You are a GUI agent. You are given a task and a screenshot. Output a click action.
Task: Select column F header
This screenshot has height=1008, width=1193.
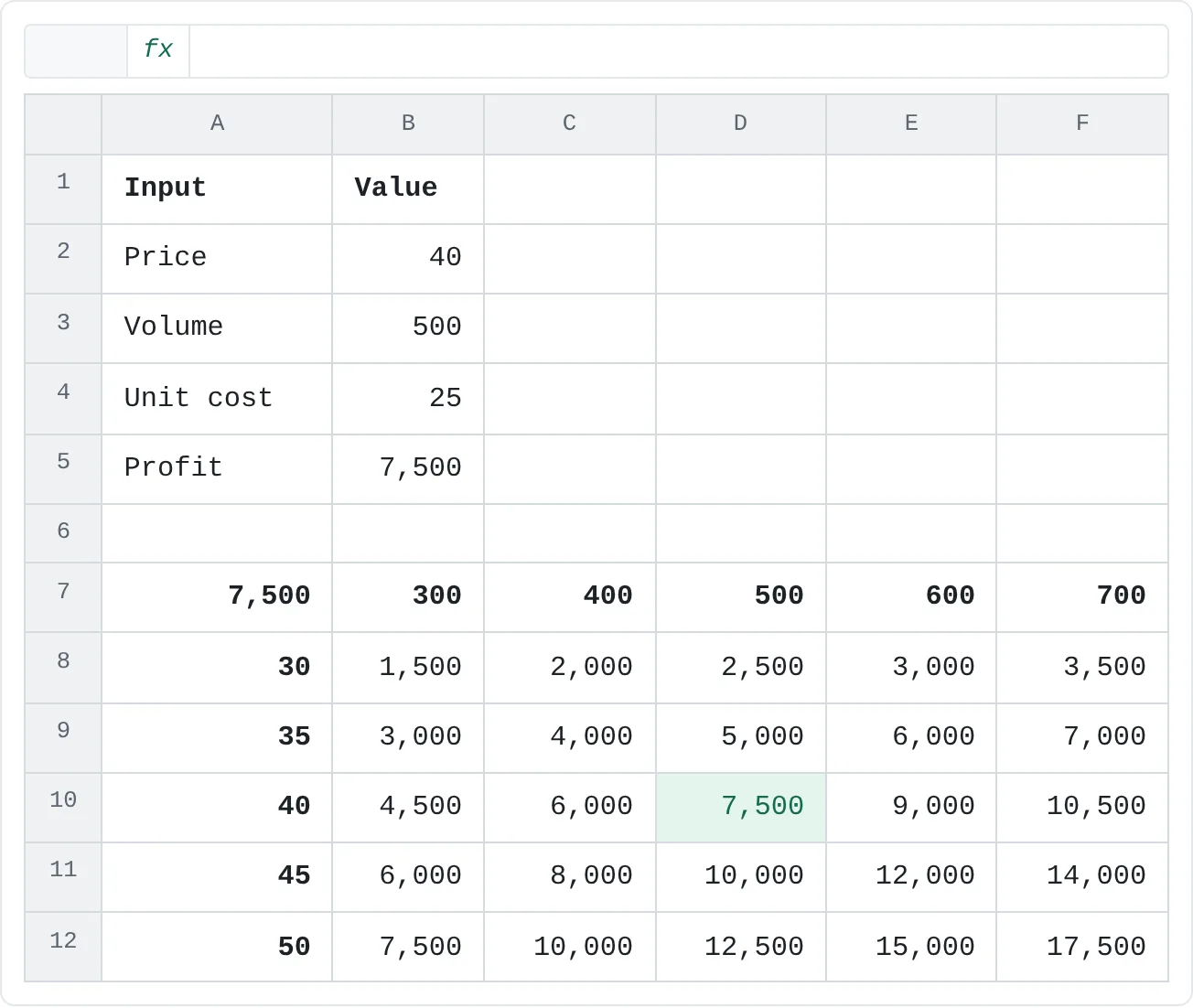coord(1082,123)
